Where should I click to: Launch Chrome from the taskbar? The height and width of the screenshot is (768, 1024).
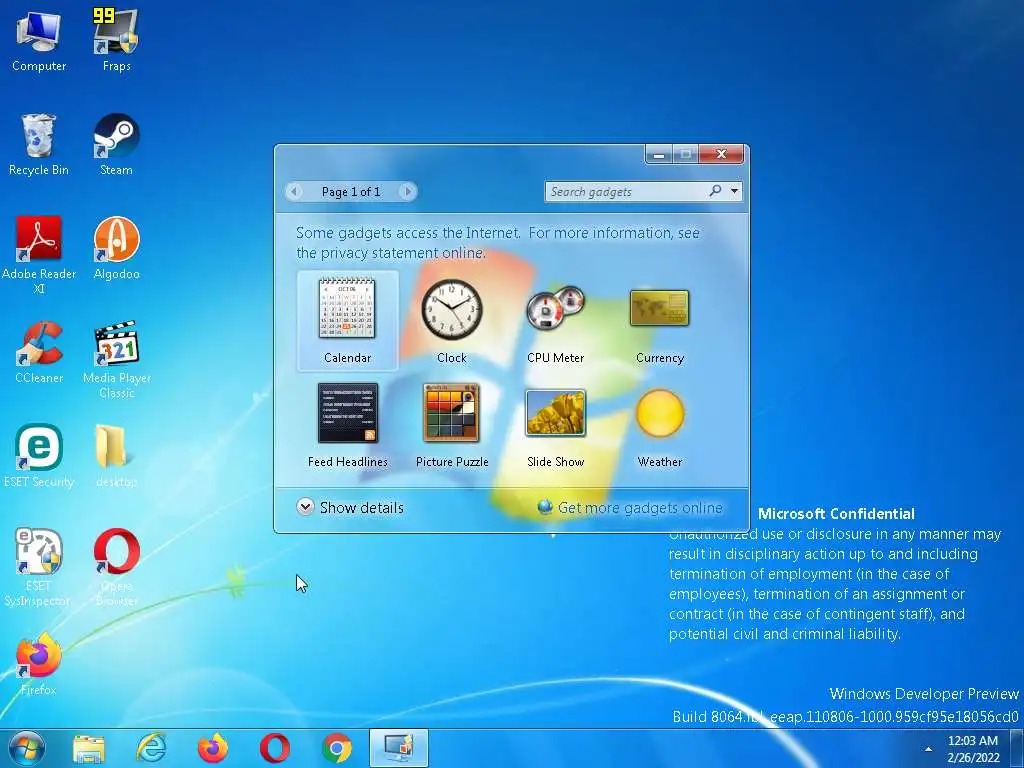point(337,748)
